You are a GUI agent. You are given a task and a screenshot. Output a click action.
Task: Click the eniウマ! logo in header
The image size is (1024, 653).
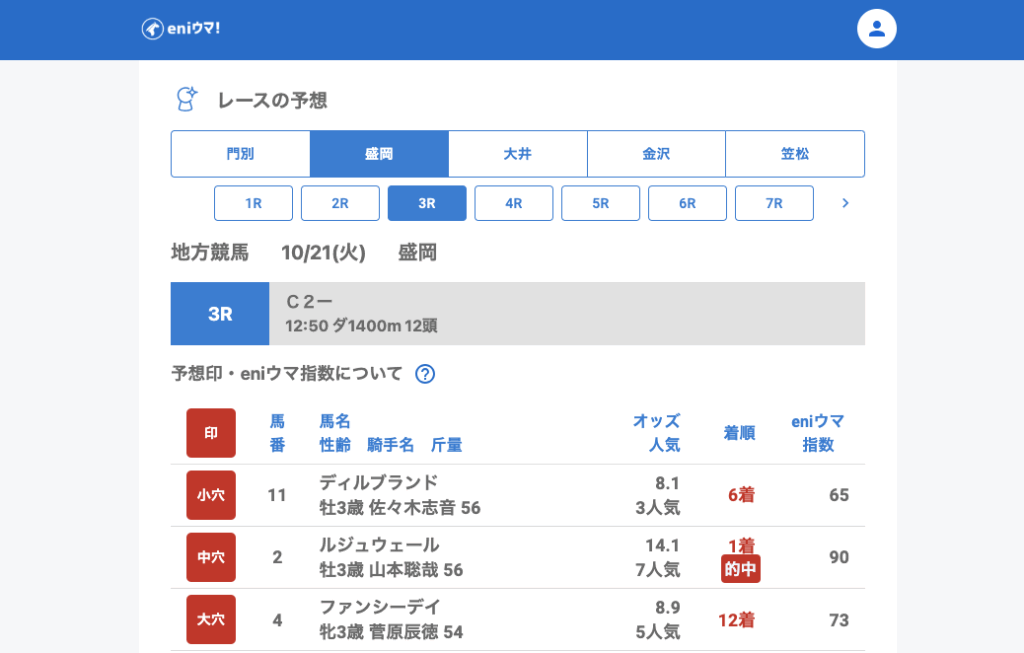[x=181, y=29]
